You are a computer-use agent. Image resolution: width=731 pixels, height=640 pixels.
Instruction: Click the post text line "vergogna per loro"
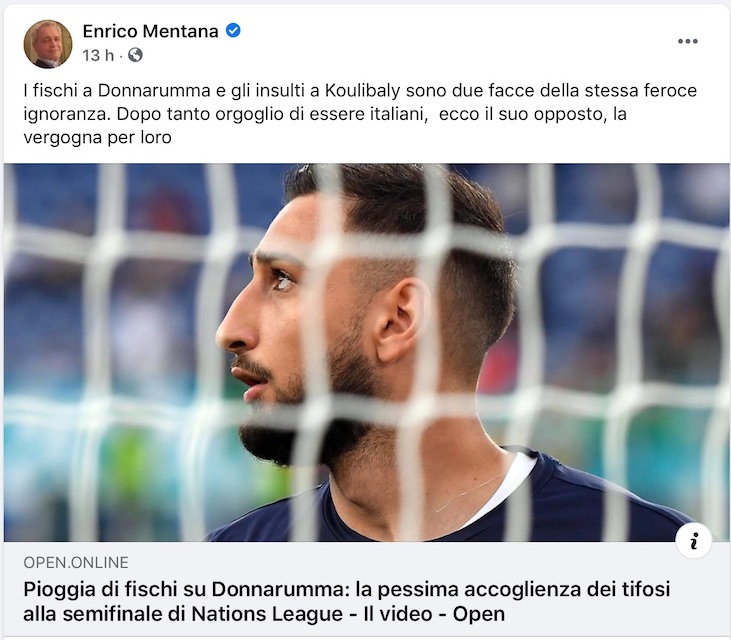(x=97, y=138)
